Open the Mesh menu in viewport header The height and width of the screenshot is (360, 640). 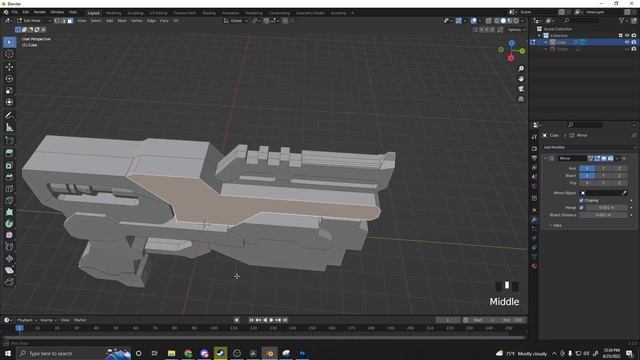point(122,20)
